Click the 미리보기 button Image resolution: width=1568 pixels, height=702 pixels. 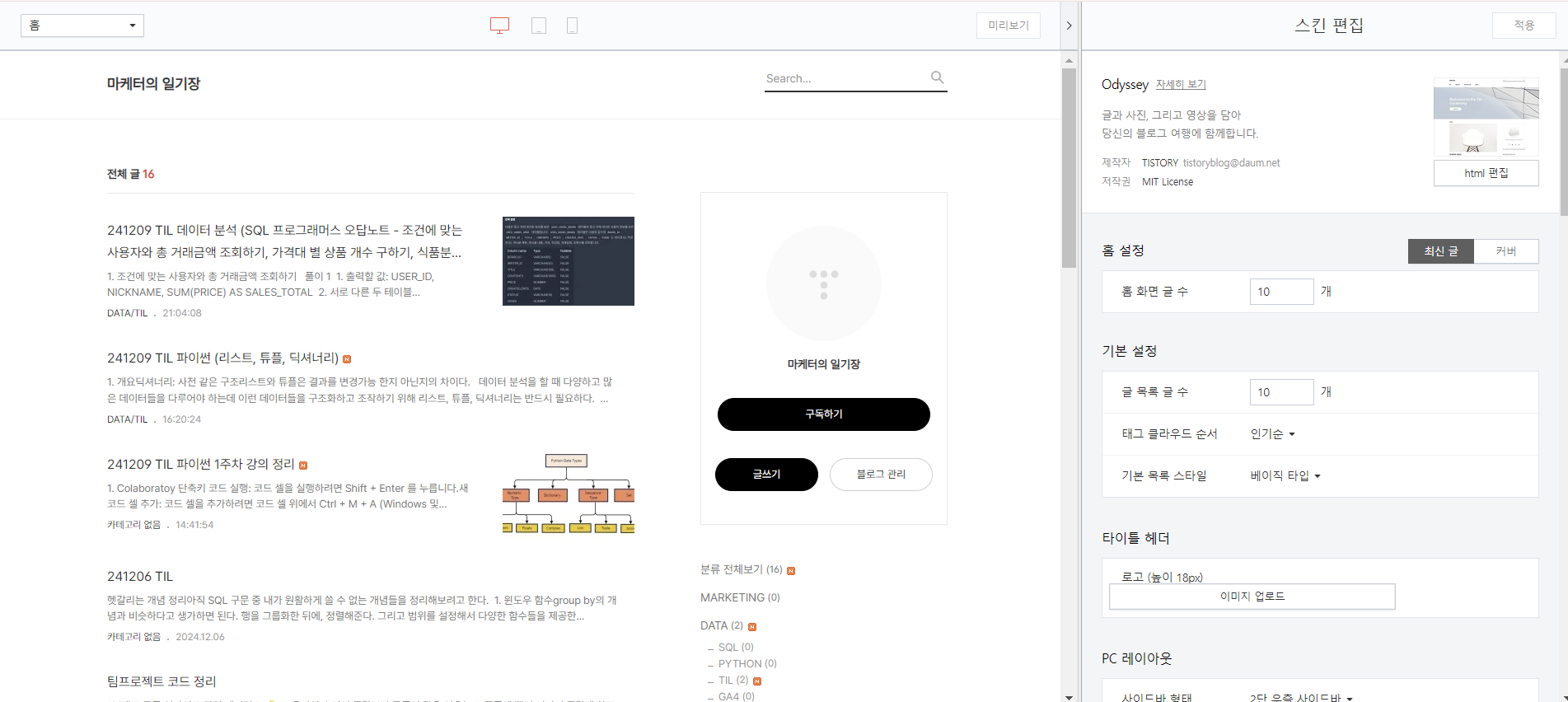1009,26
